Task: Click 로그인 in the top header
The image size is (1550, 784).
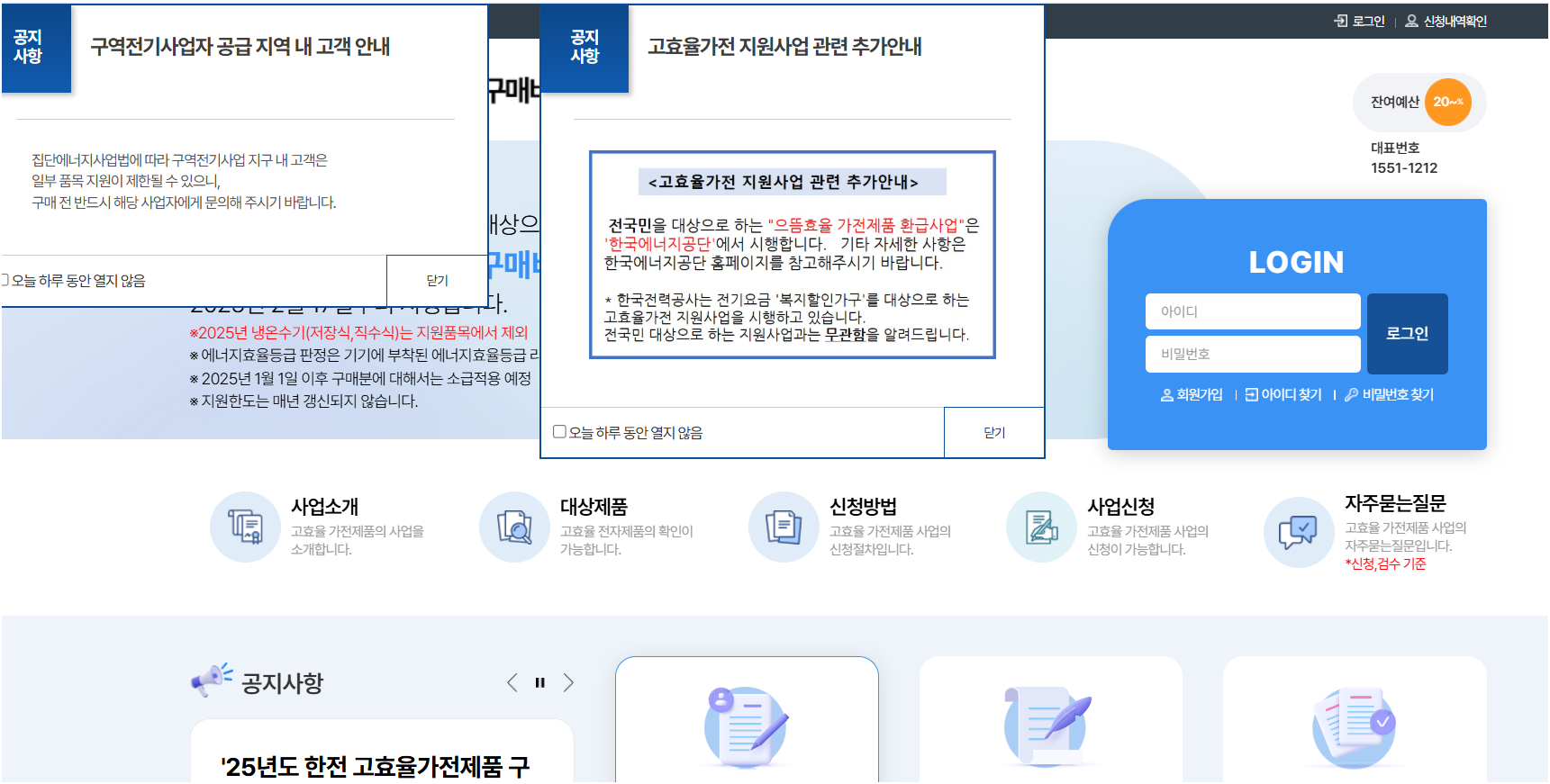Action: coord(1368,21)
